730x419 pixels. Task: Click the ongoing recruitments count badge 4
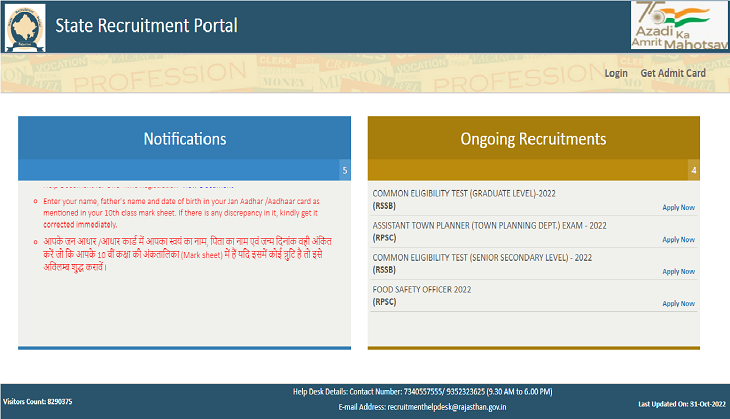(694, 170)
